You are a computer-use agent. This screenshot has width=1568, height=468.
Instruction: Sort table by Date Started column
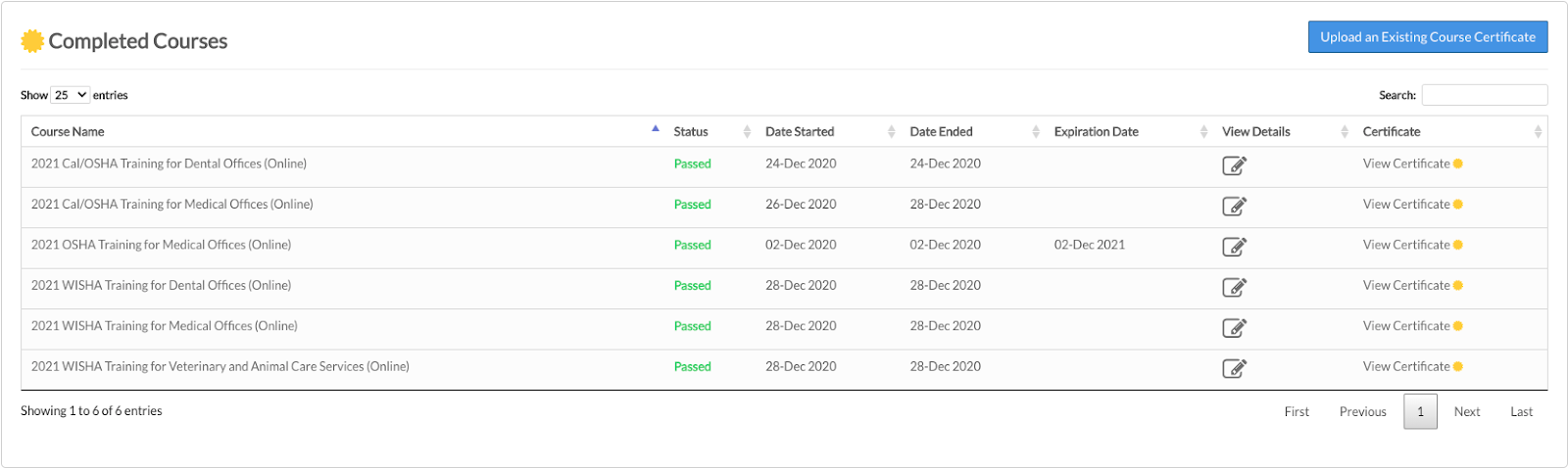[x=800, y=131]
